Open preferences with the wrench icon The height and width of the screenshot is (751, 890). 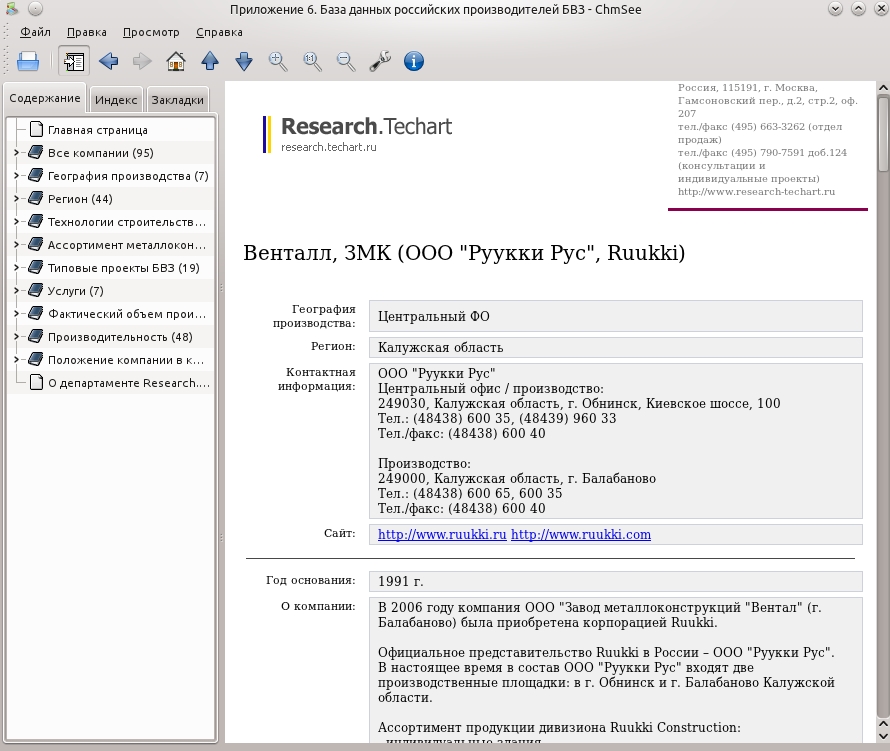380,61
